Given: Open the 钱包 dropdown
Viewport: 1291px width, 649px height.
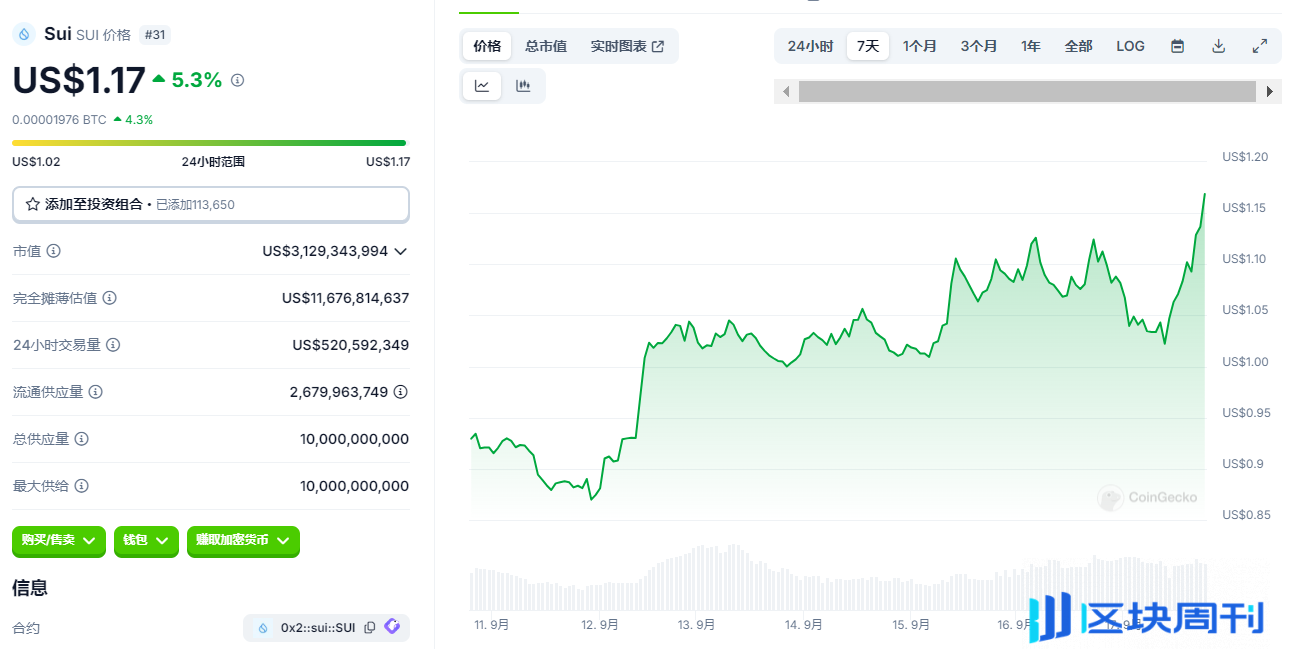Looking at the screenshot, I should (x=146, y=541).
